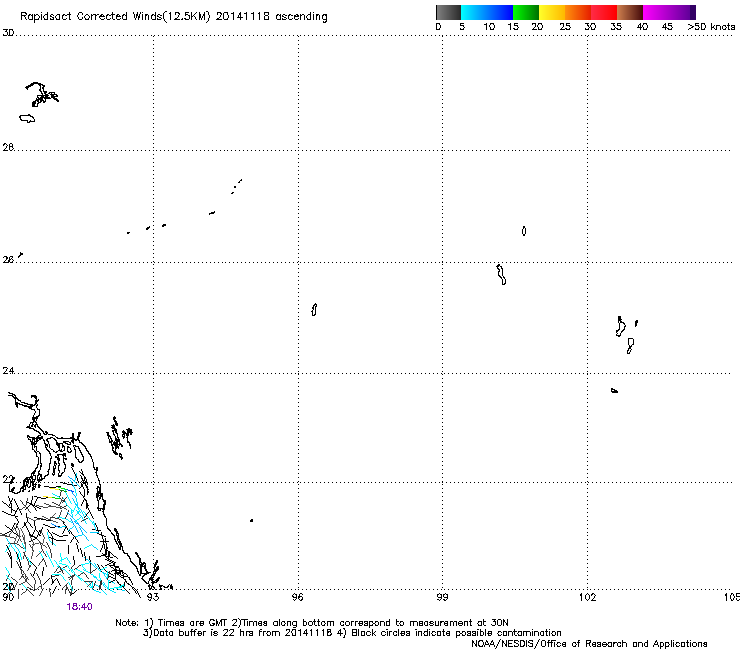Viewport: 740px width, 650px height.
Task: Click the gray 0-5 knots color segment
Action: click(448, 12)
